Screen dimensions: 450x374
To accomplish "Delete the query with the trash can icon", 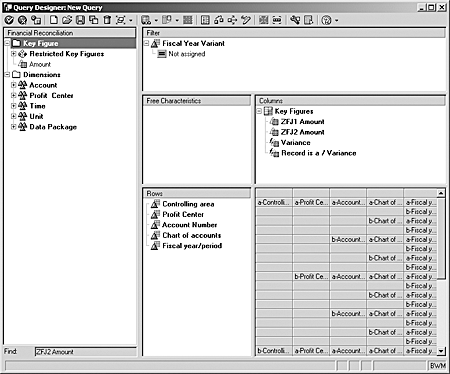I will [x=107, y=20].
